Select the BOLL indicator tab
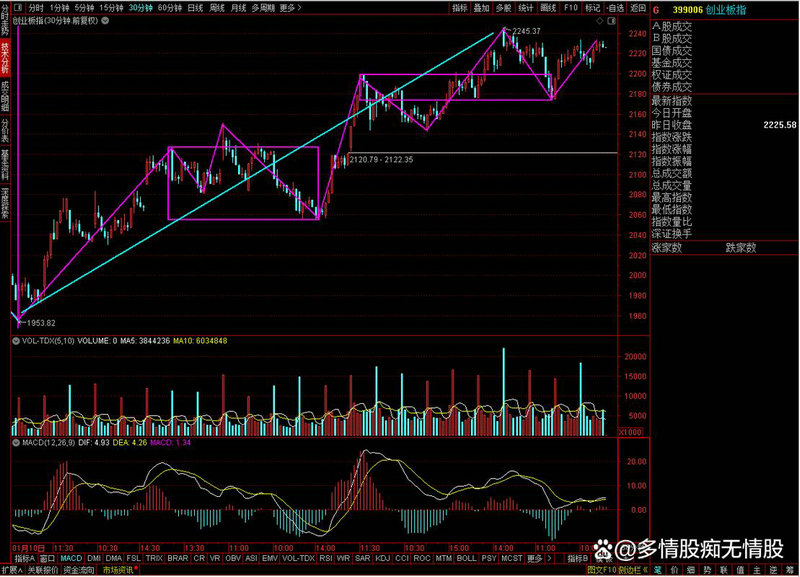Viewport: 800px width, 577px height. tap(466, 559)
